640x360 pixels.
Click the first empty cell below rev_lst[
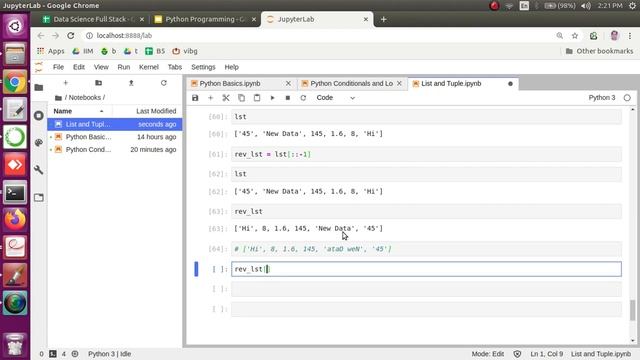click(426, 289)
